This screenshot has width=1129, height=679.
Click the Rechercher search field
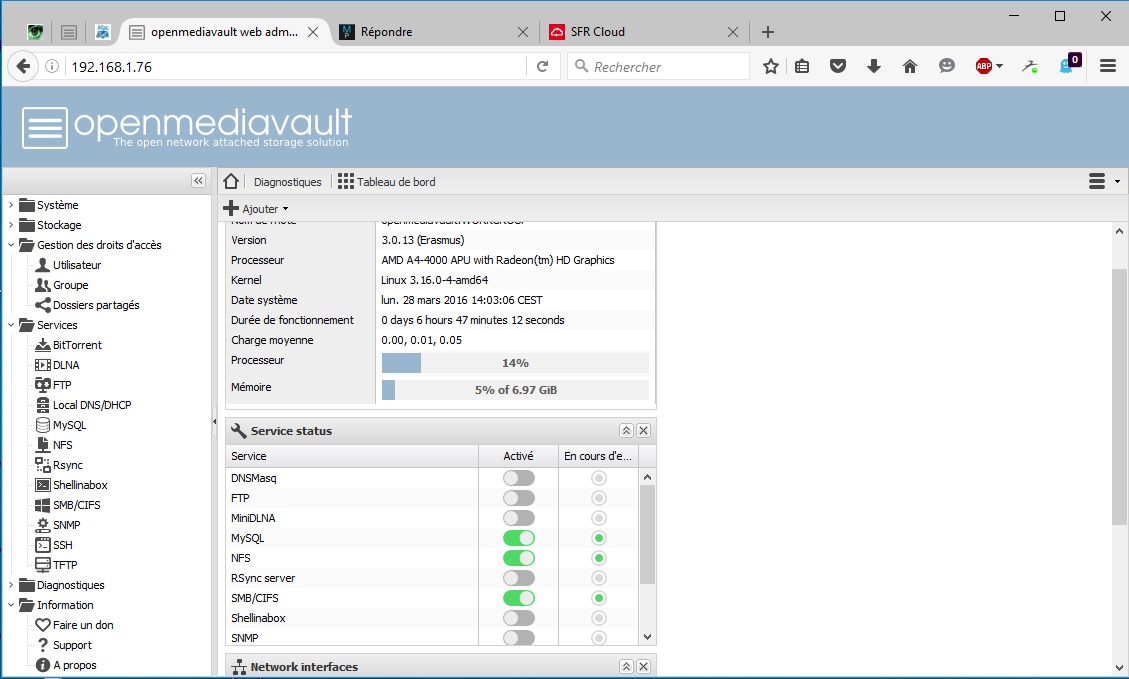[658, 67]
